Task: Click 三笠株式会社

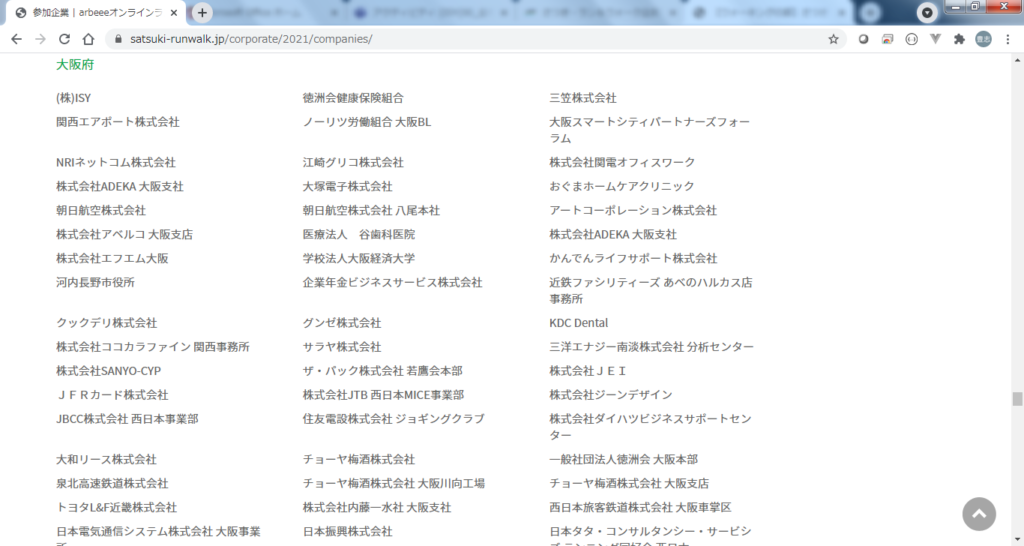Action: [583, 98]
